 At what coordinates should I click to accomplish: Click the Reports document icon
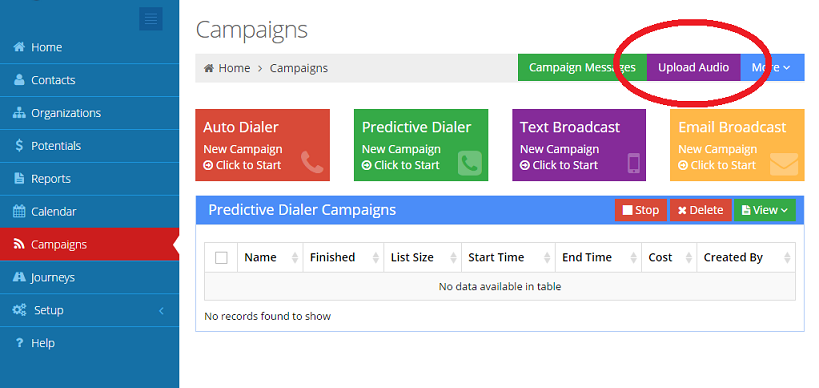pyautogui.click(x=19, y=179)
